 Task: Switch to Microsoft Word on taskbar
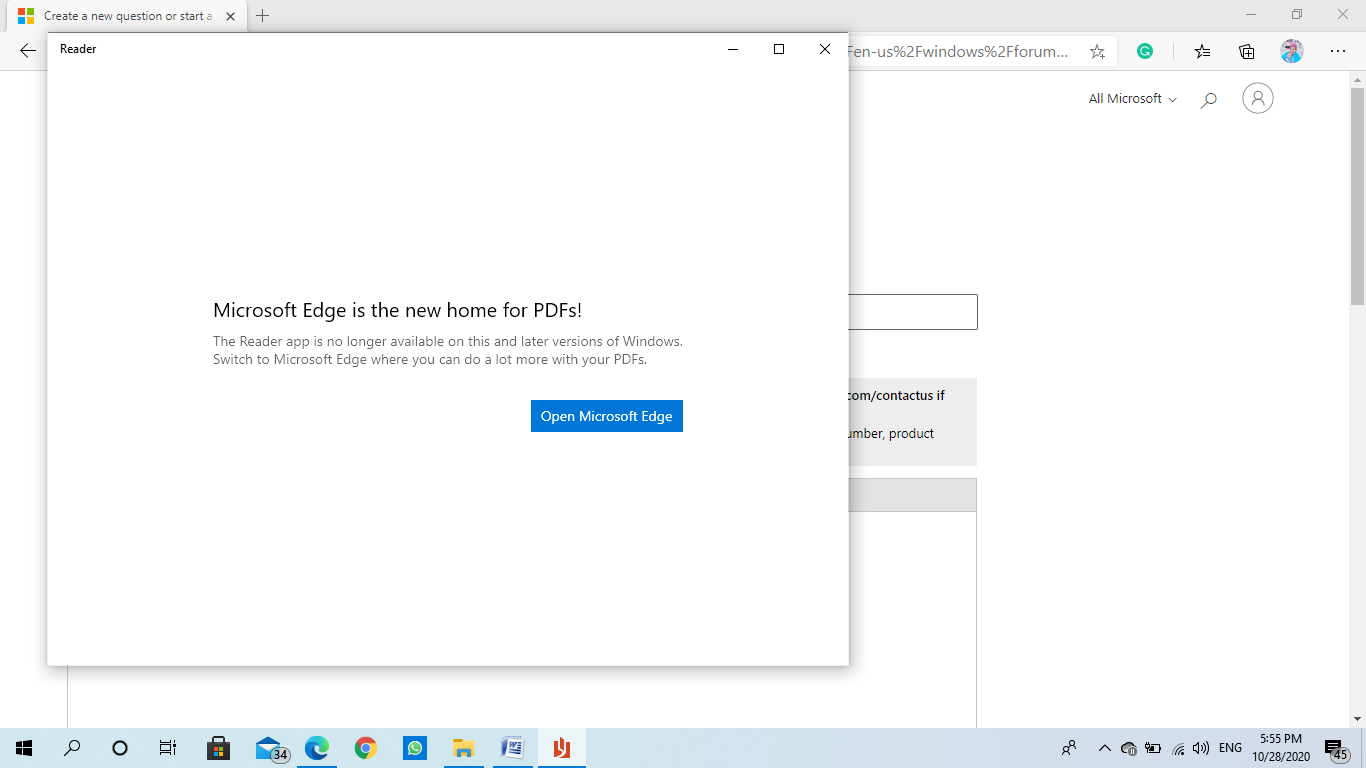tap(512, 748)
